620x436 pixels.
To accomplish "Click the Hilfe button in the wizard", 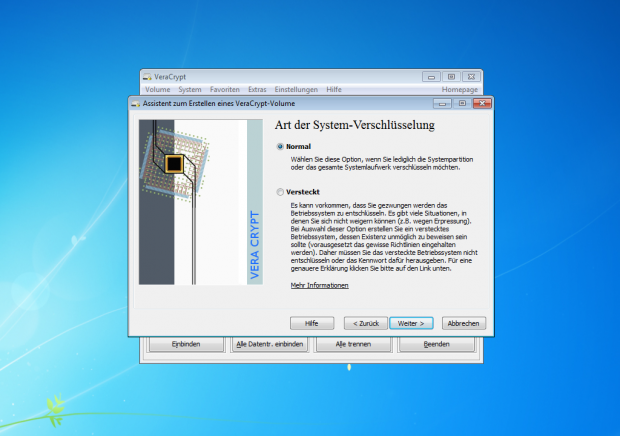I will coord(311,323).
